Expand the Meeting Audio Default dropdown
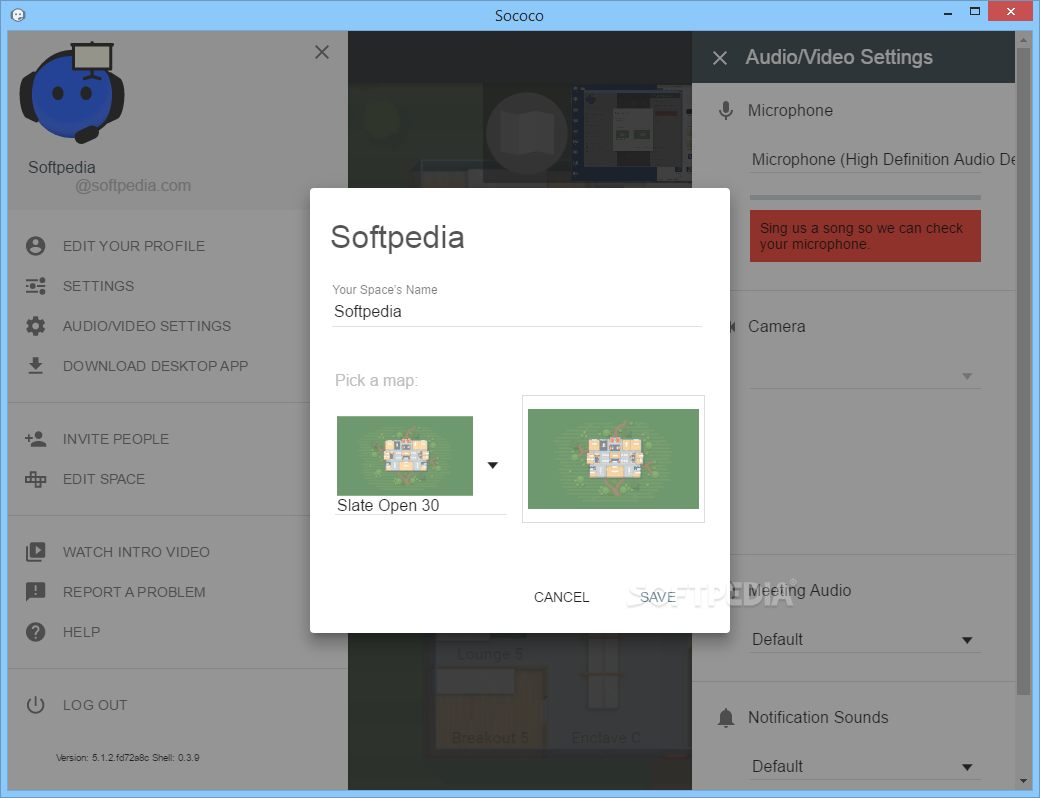 pyautogui.click(x=967, y=640)
